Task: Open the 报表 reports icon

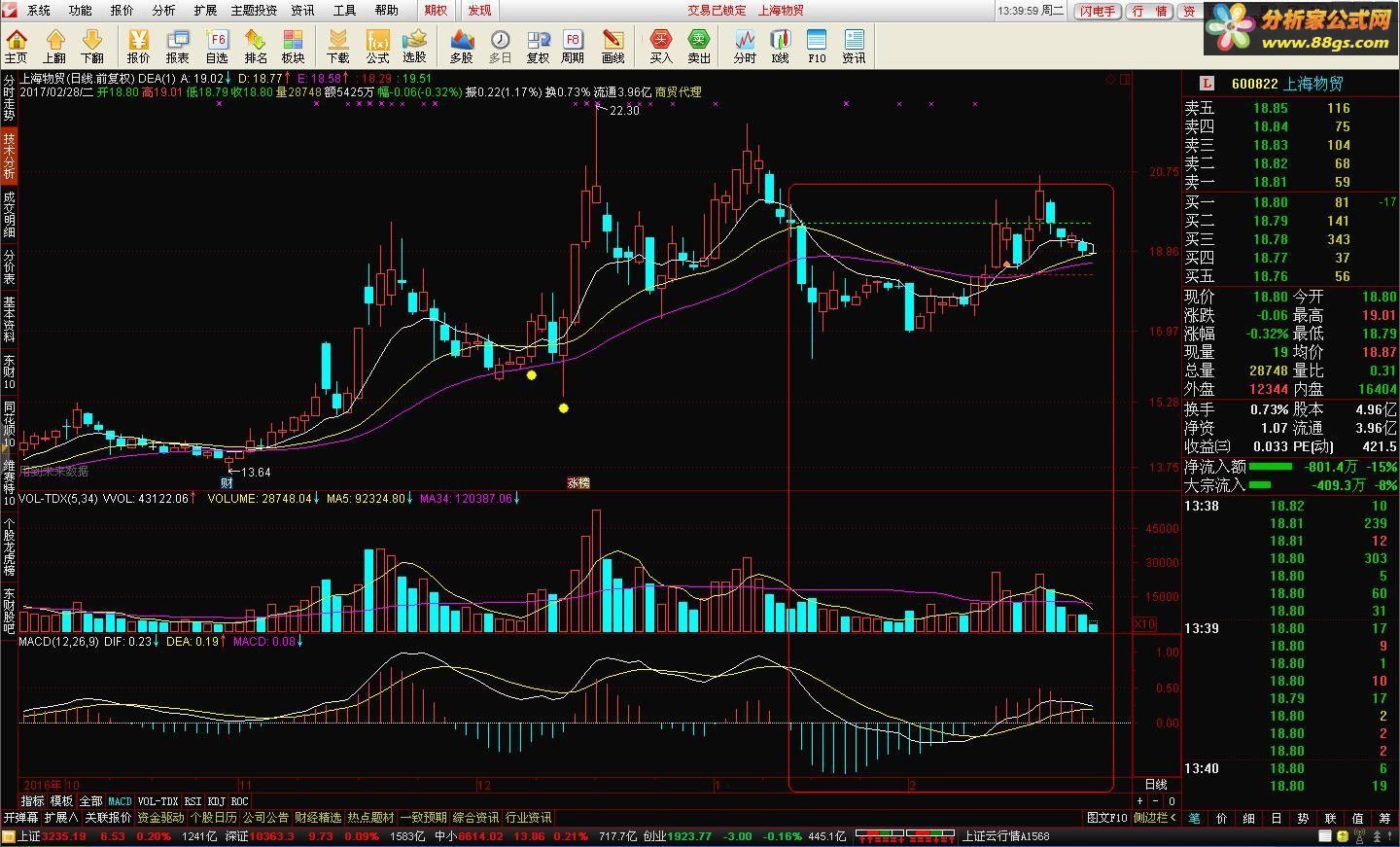Action: 177,46
